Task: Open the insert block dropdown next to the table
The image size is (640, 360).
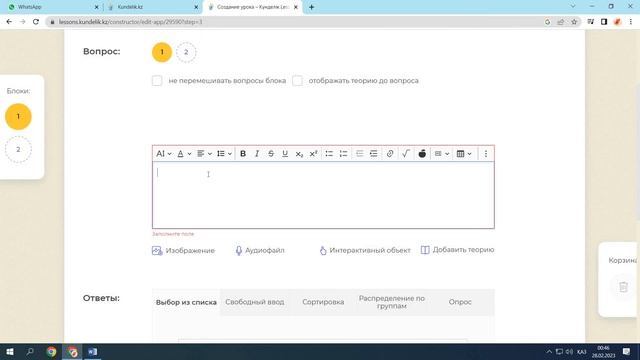Action: pyautogui.click(x=442, y=154)
